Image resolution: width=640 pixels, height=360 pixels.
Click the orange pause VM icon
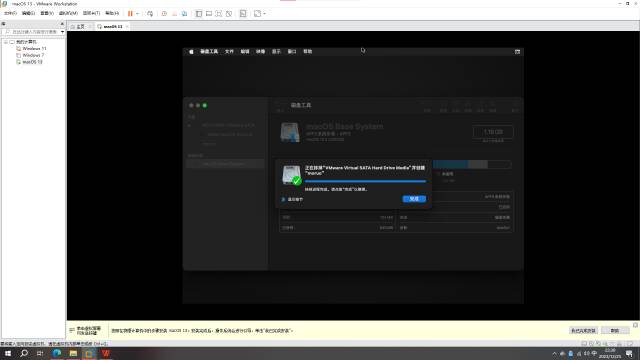tap(130, 13)
